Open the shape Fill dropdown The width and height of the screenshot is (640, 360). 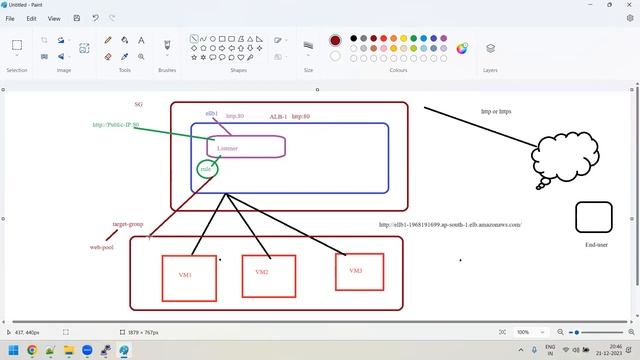280,57
